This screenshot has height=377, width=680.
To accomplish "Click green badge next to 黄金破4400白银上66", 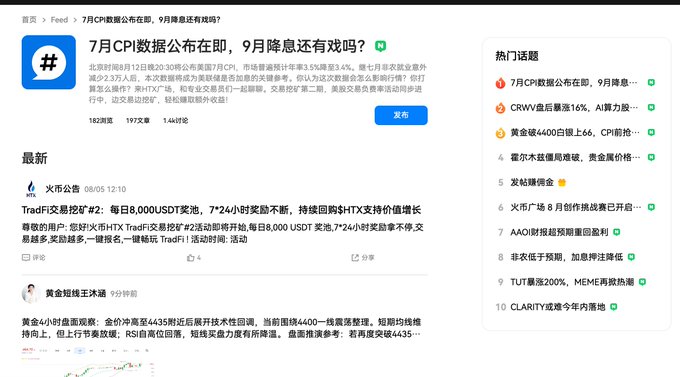I will 651,132.
